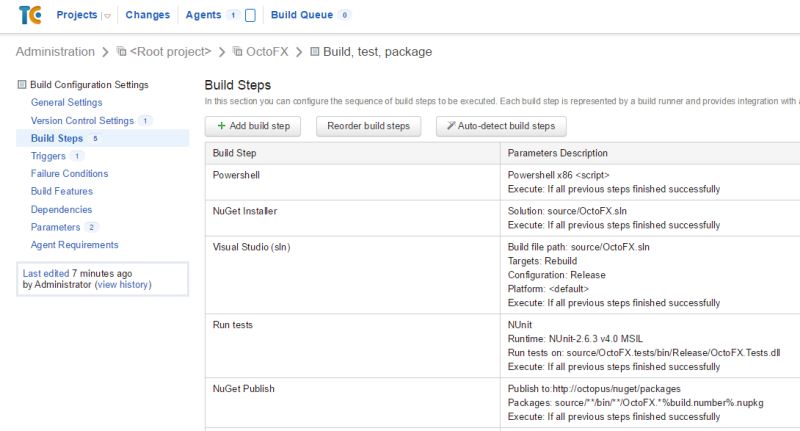Click the TeamCity logo icon
This screenshot has width=800, height=431.
click(x=30, y=15)
